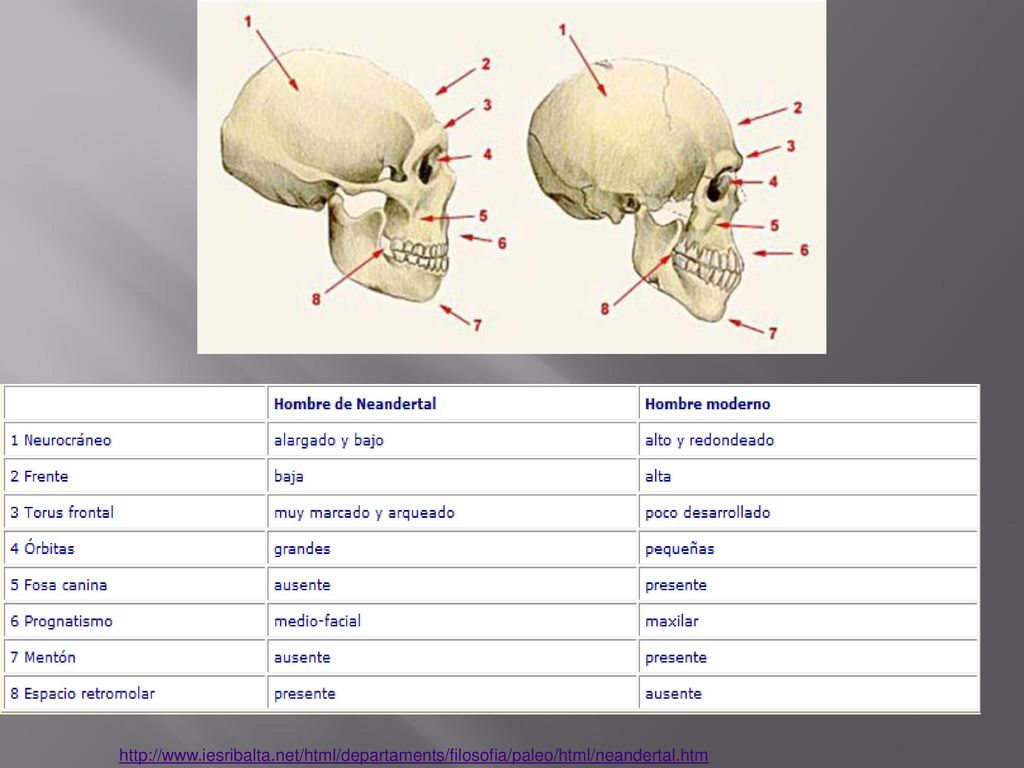Viewport: 1024px width, 768px height.
Task: Click the '6 Prognatismo' row label
Action: [x=61, y=621]
